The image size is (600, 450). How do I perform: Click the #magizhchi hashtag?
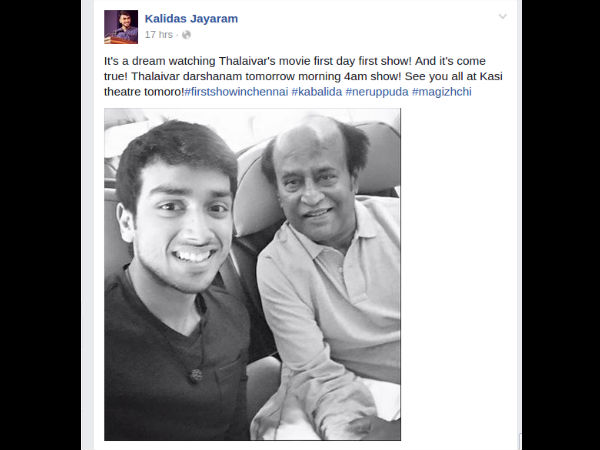coord(442,92)
